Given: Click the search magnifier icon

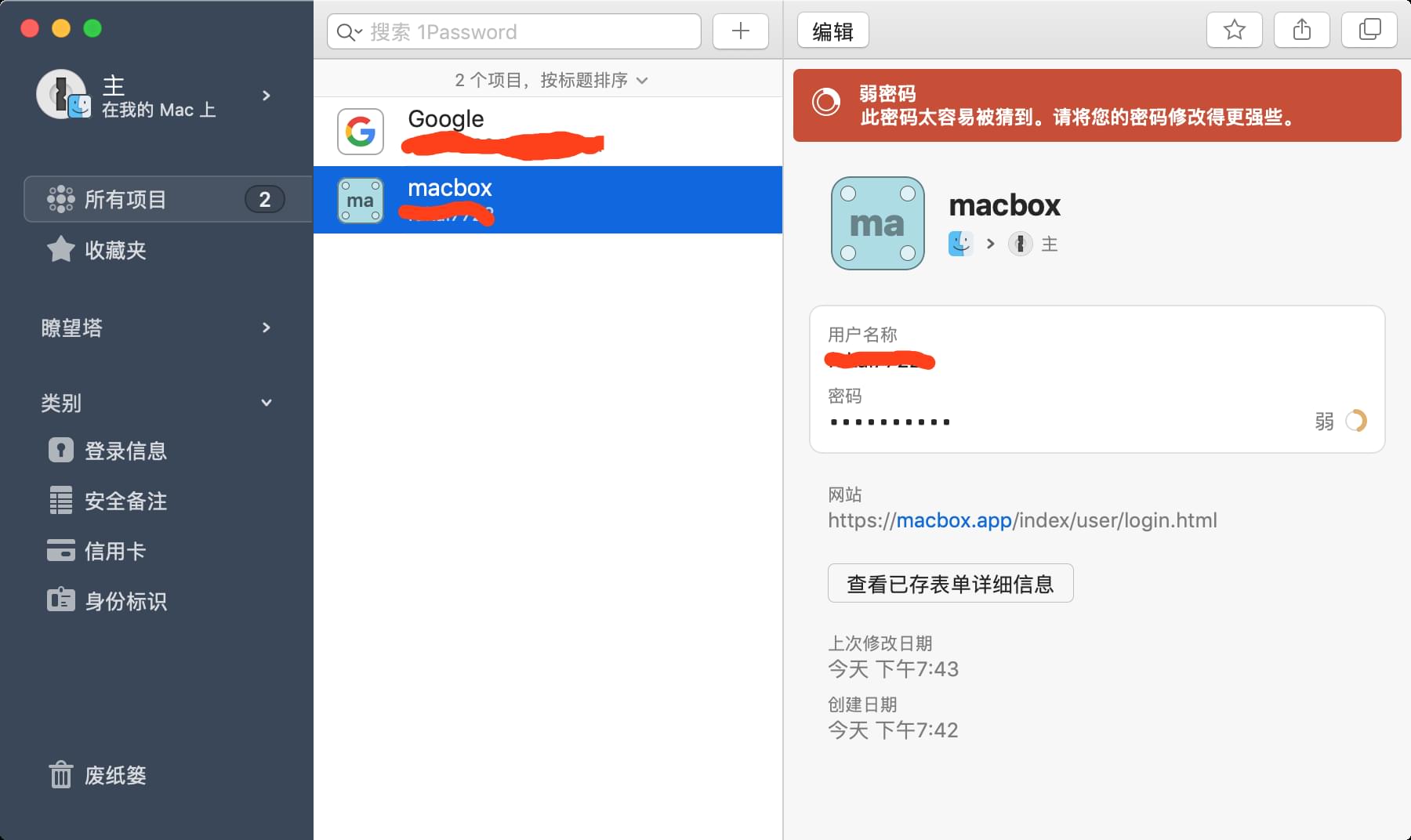Looking at the screenshot, I should [345, 32].
